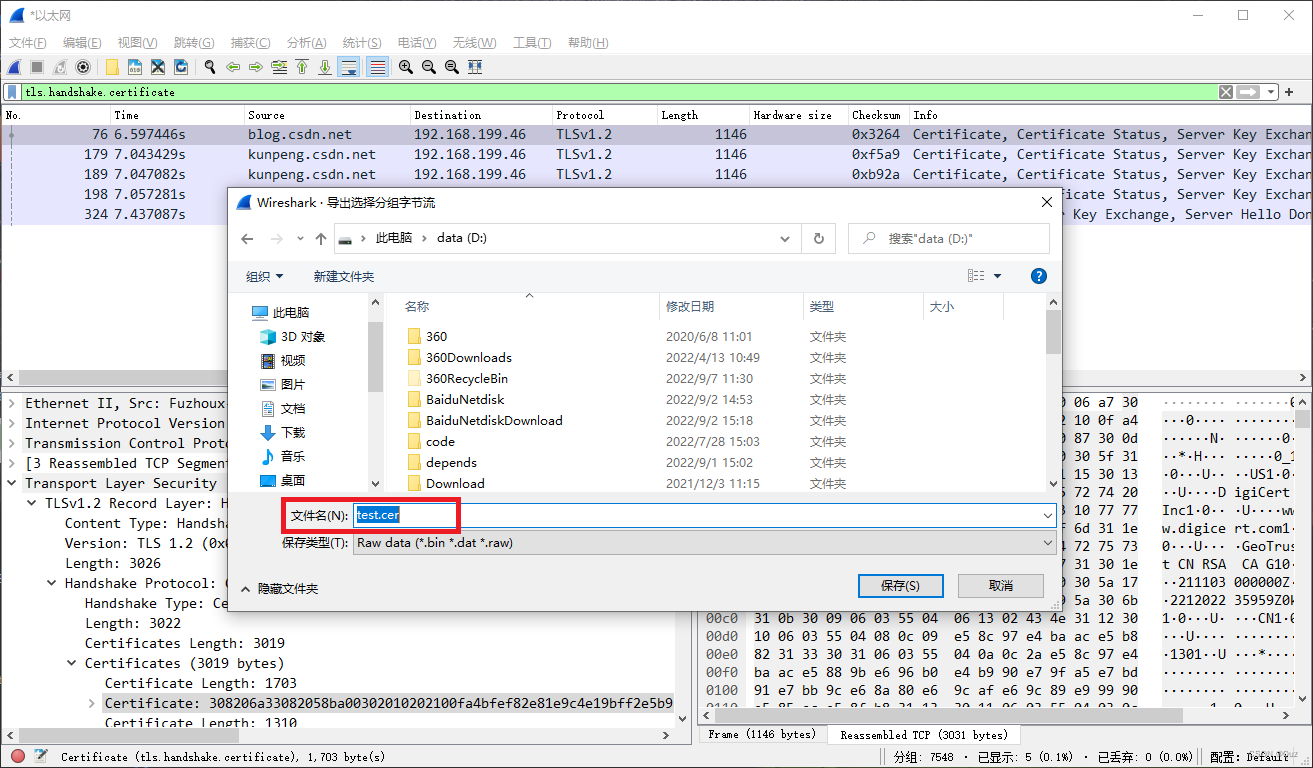Reload the capture file toolbar icon
The height and width of the screenshot is (768, 1313).
pos(181,67)
